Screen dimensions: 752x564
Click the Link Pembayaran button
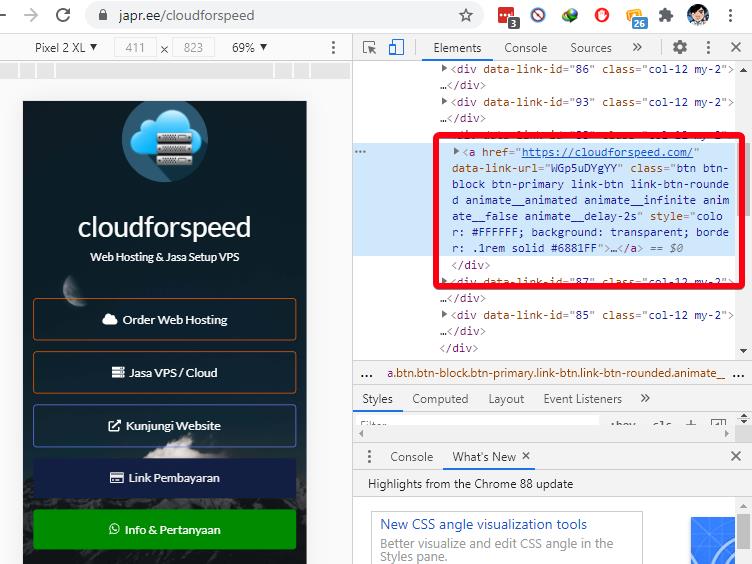(x=164, y=478)
